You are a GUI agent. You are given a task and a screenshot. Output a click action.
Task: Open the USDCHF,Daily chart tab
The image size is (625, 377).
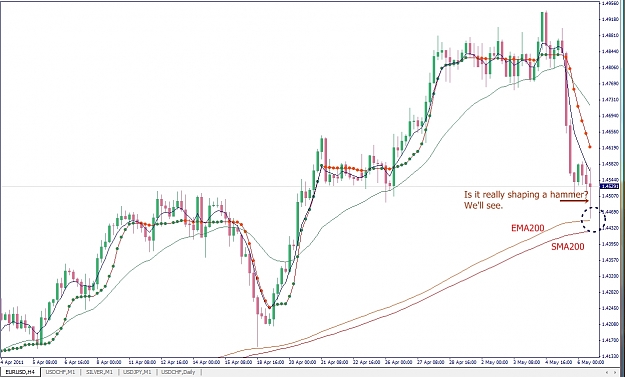[178, 372]
